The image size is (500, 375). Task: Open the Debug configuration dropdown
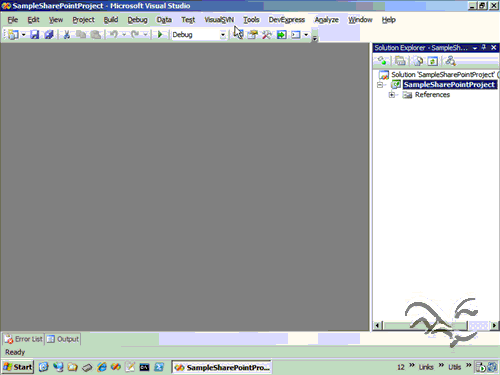coord(223,35)
